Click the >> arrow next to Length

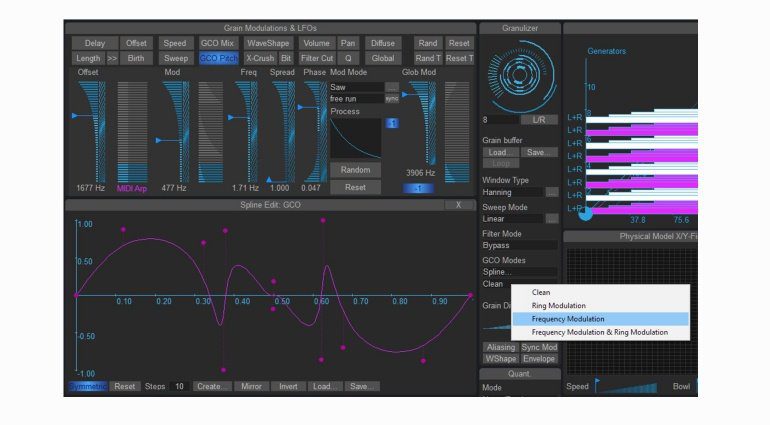[112, 59]
